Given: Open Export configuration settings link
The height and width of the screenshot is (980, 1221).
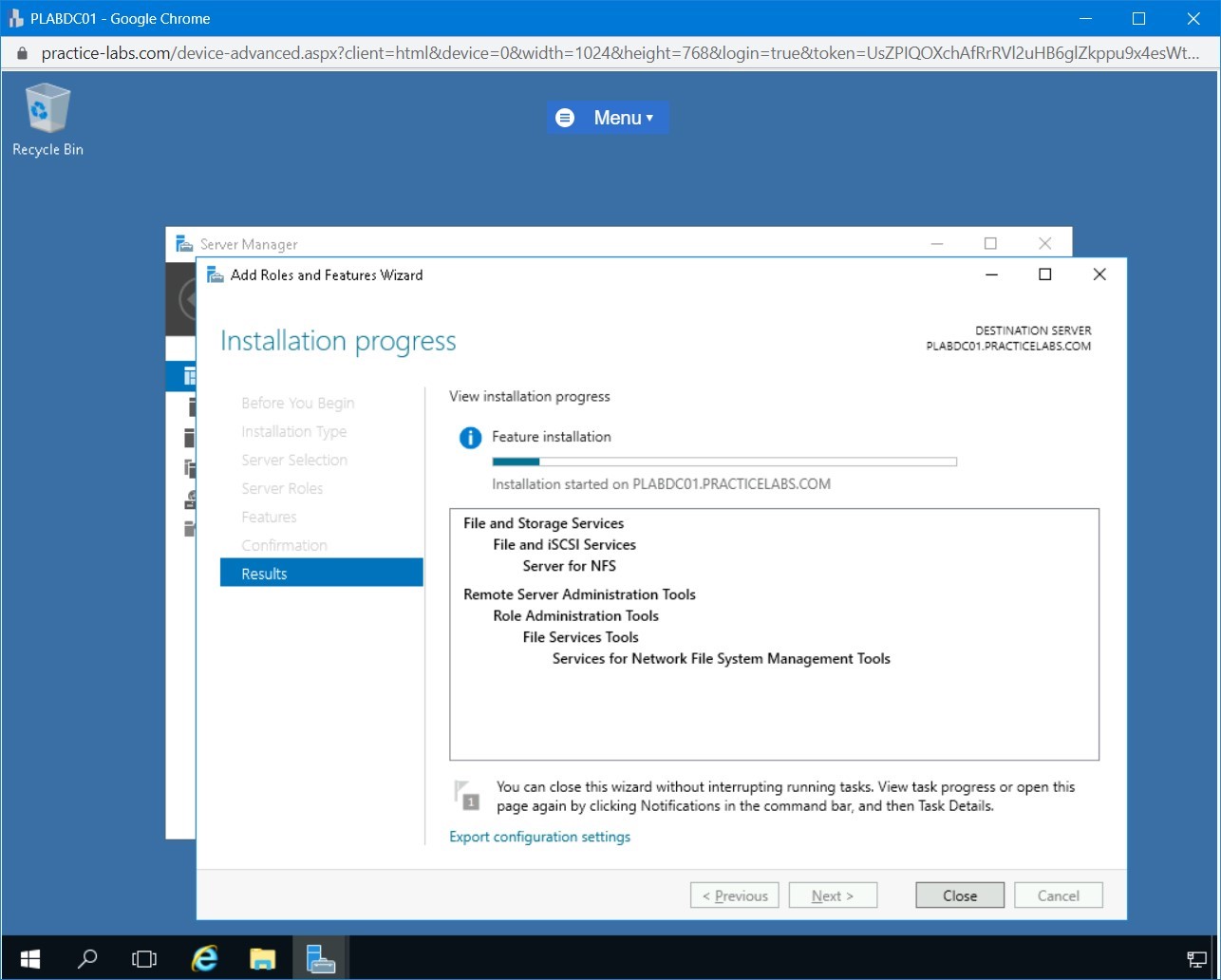Looking at the screenshot, I should tap(539, 837).
